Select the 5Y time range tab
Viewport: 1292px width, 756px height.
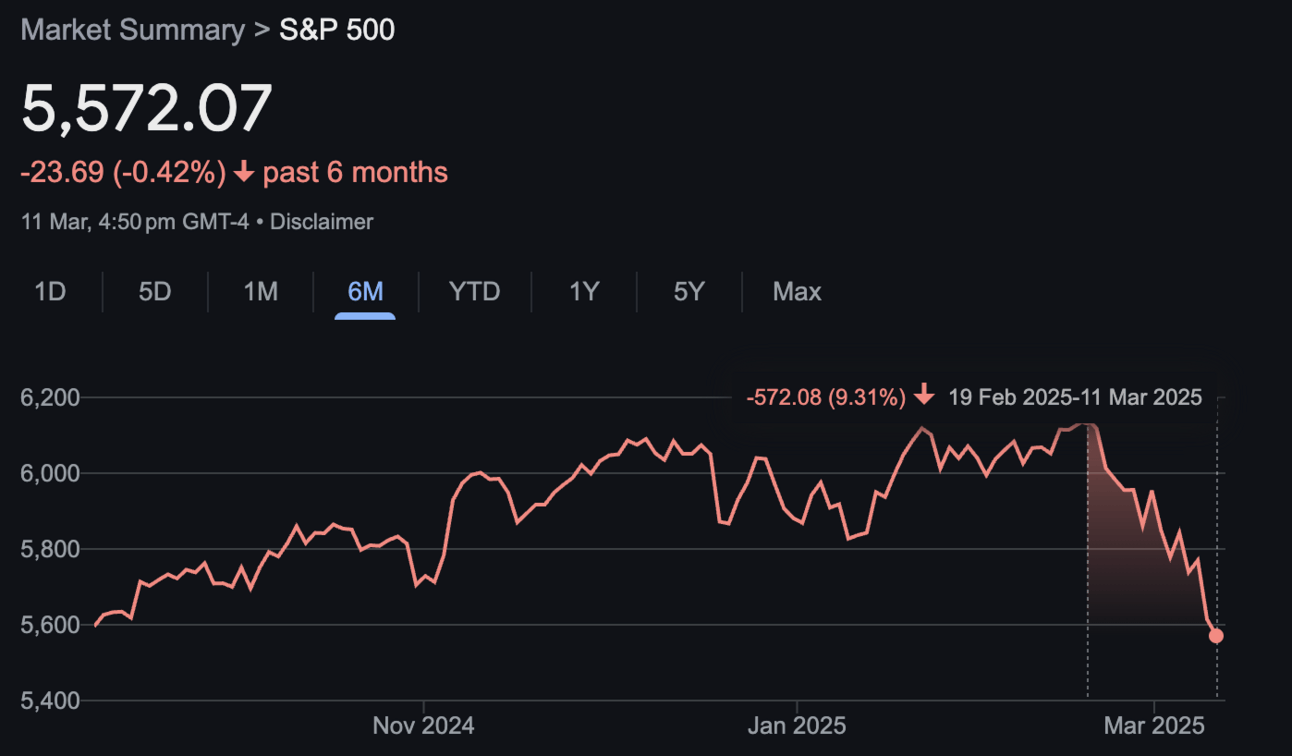pyautogui.click(x=689, y=292)
